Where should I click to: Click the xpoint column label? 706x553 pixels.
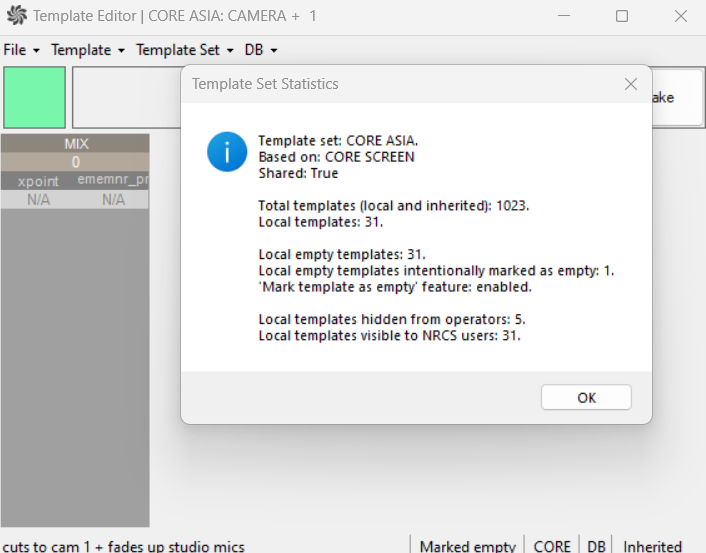38,180
